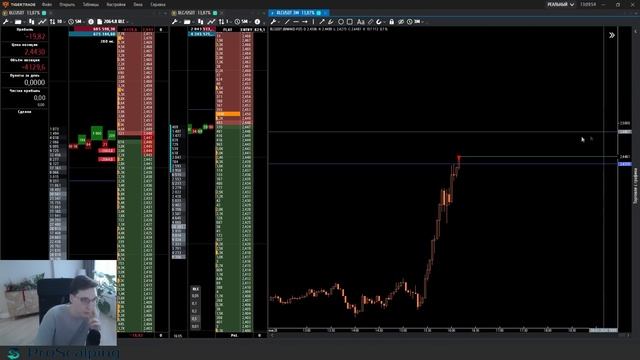Open window layout dropdown in left order book toolbar

click(20, 22)
